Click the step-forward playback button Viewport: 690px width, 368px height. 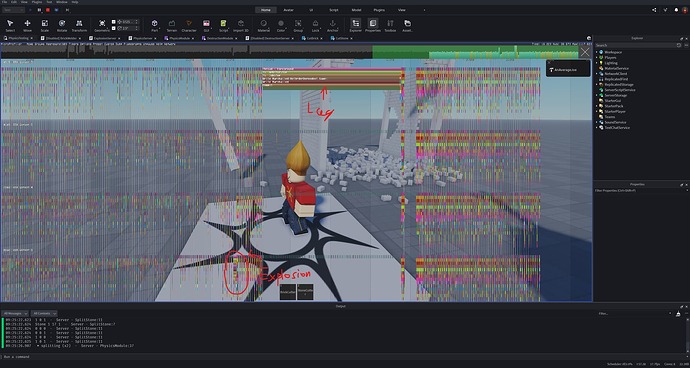pyautogui.click(x=67, y=10)
